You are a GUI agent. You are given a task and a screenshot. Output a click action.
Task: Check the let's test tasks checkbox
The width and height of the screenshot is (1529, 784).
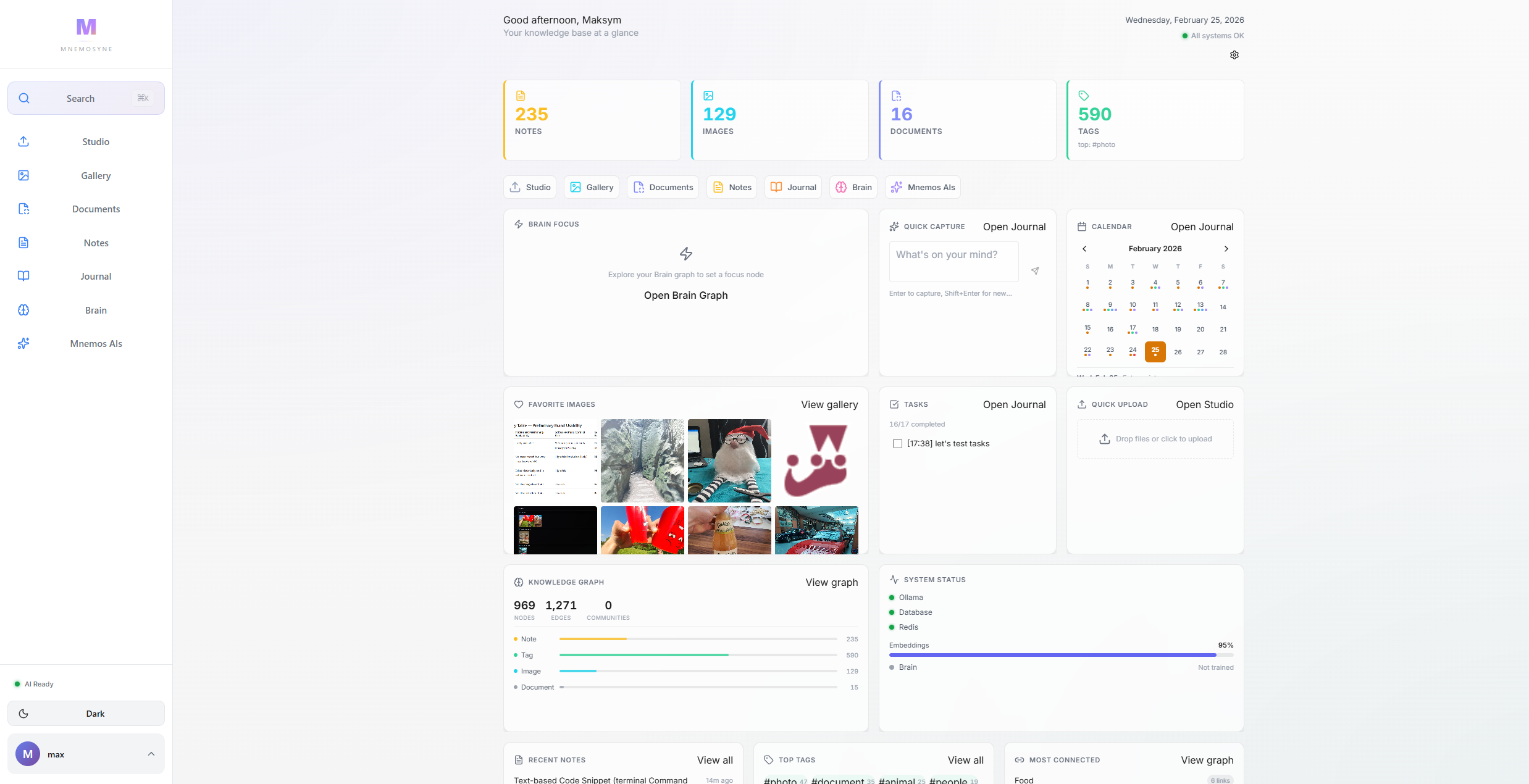pyautogui.click(x=897, y=444)
